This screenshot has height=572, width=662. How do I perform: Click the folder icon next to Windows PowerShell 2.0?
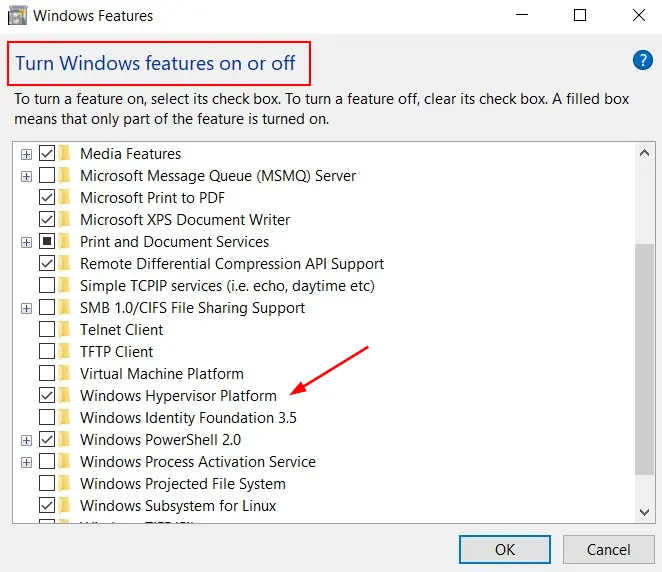66,440
